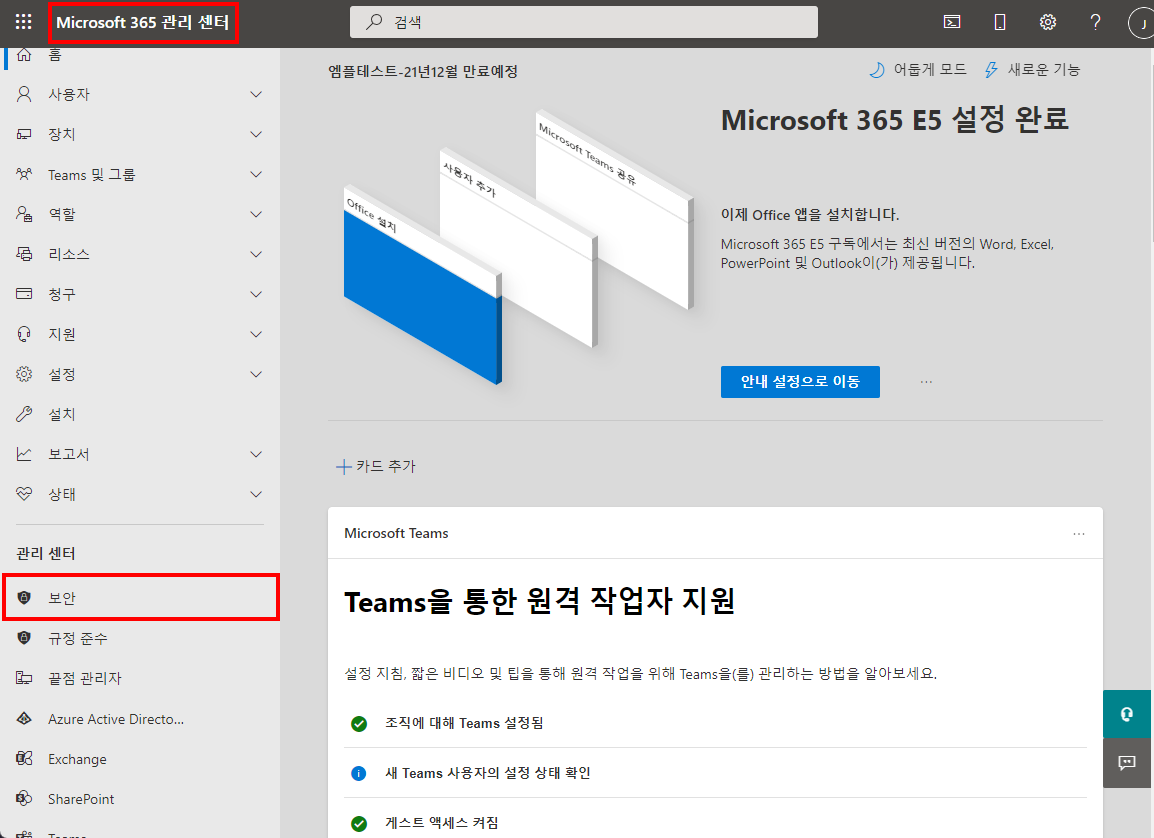Open the Cloud Shell terminal icon
The width and height of the screenshot is (1154, 838).
click(x=952, y=22)
